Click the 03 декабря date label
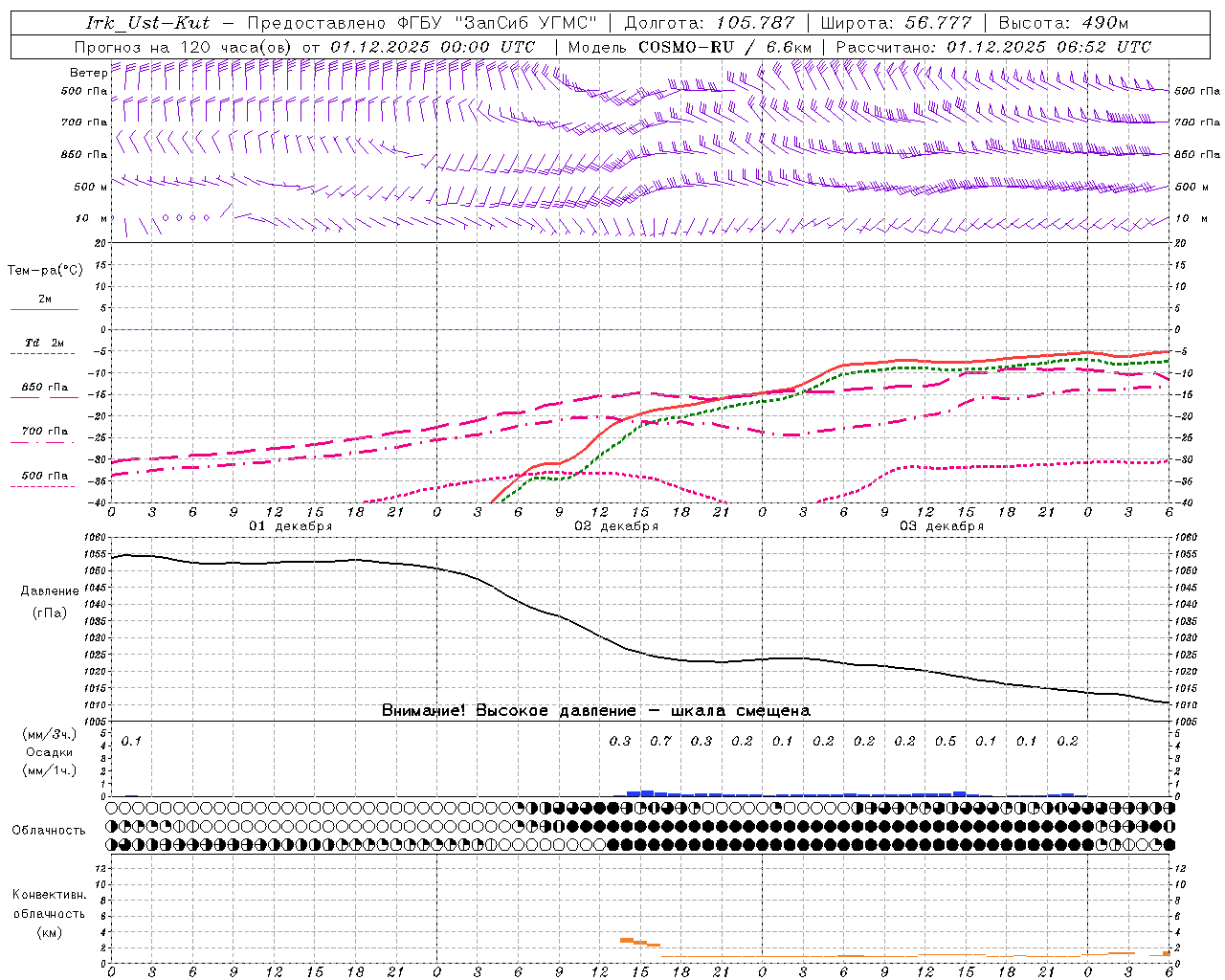Image resolution: width=1225 pixels, height=980 pixels. pyautogui.click(x=942, y=526)
